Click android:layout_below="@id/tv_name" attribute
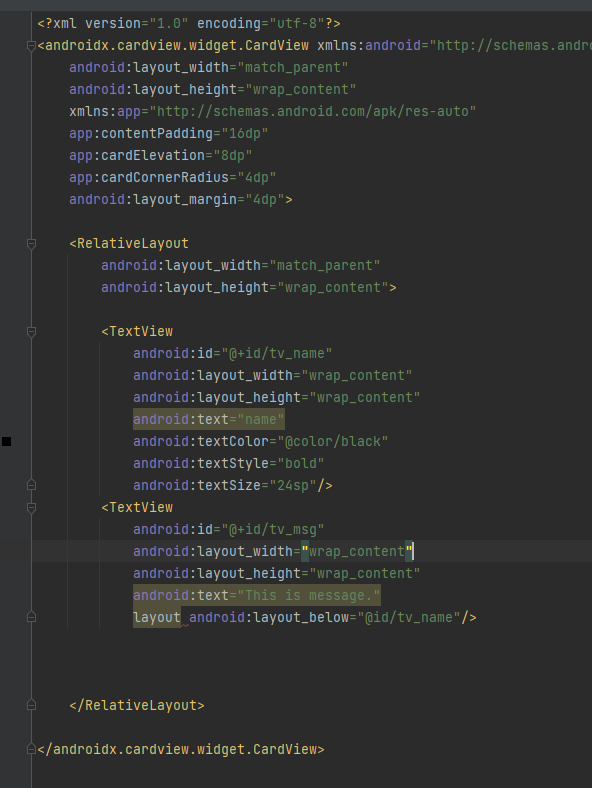This screenshot has width=592, height=788. [x=325, y=618]
